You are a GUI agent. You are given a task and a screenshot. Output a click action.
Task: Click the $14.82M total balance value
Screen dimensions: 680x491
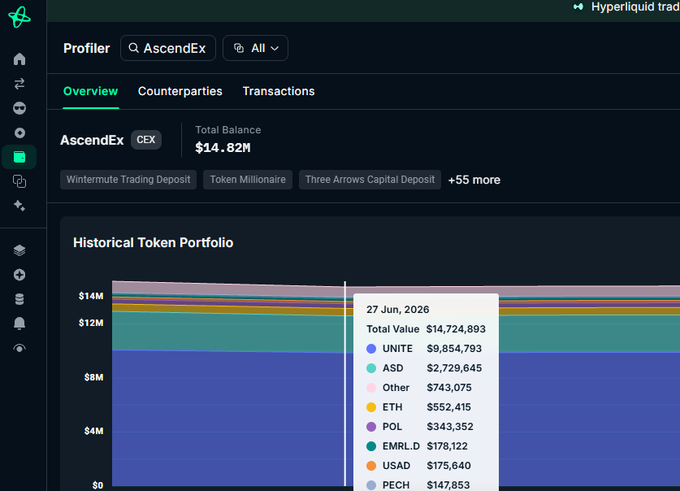223,148
